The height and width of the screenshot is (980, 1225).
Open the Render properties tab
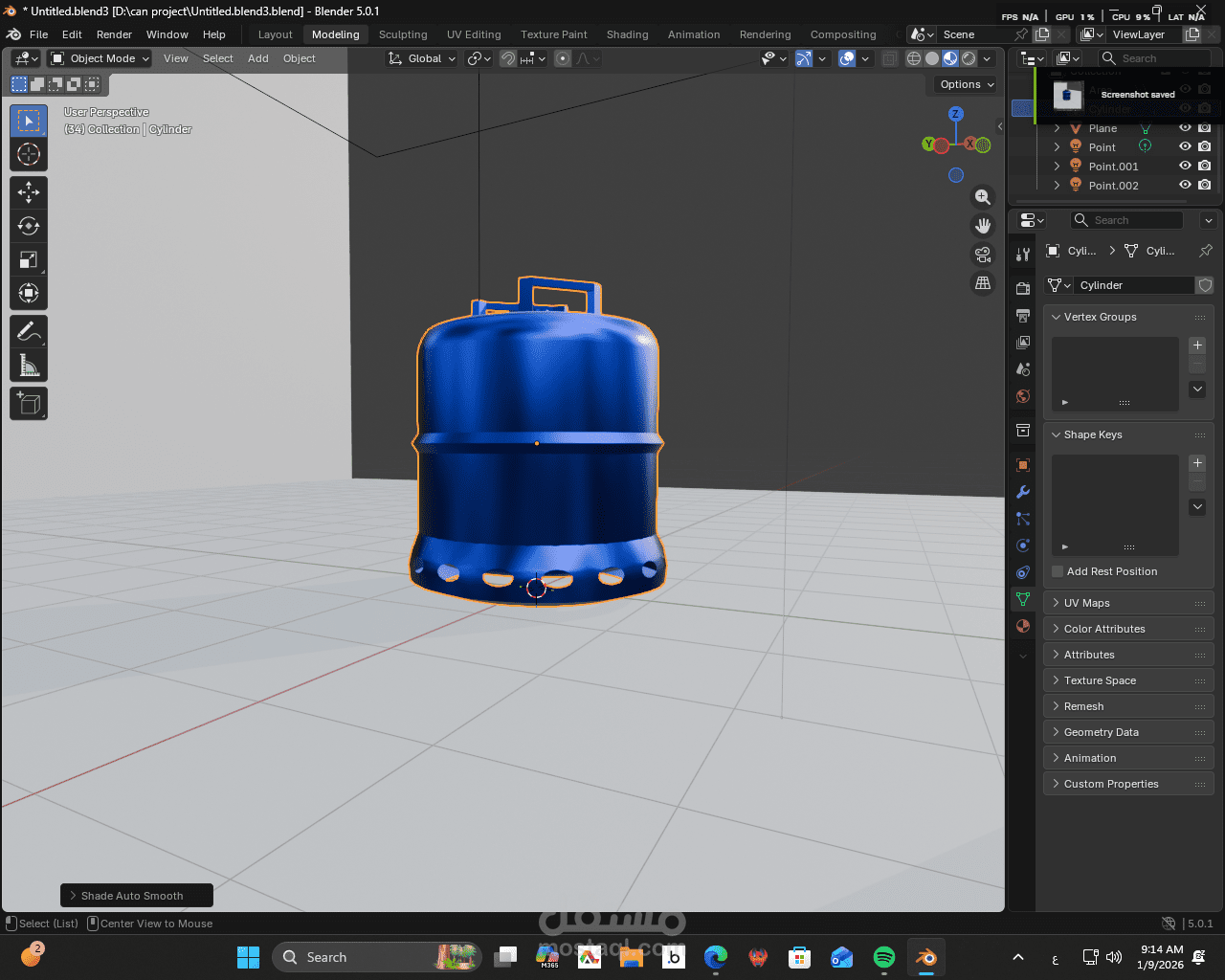coord(1023,288)
